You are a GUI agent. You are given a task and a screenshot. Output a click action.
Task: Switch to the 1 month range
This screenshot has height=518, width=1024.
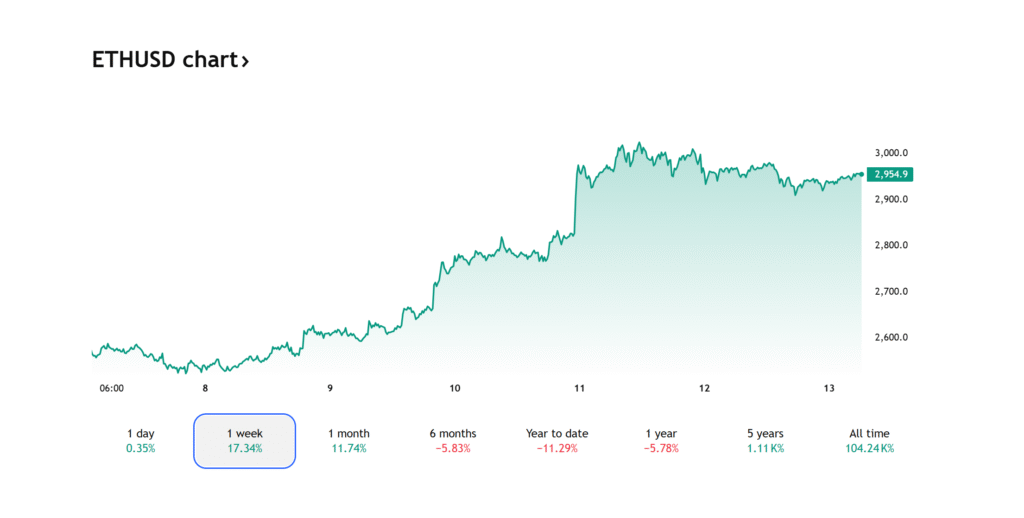point(349,440)
